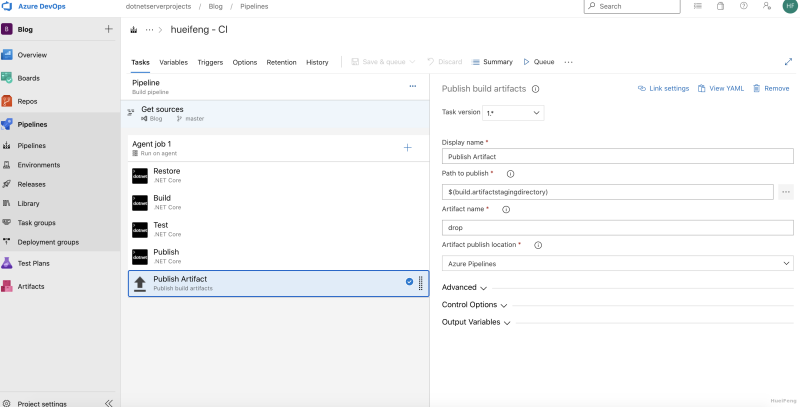Open the HF profile avatar
The image size is (800, 407).
click(x=790, y=6)
